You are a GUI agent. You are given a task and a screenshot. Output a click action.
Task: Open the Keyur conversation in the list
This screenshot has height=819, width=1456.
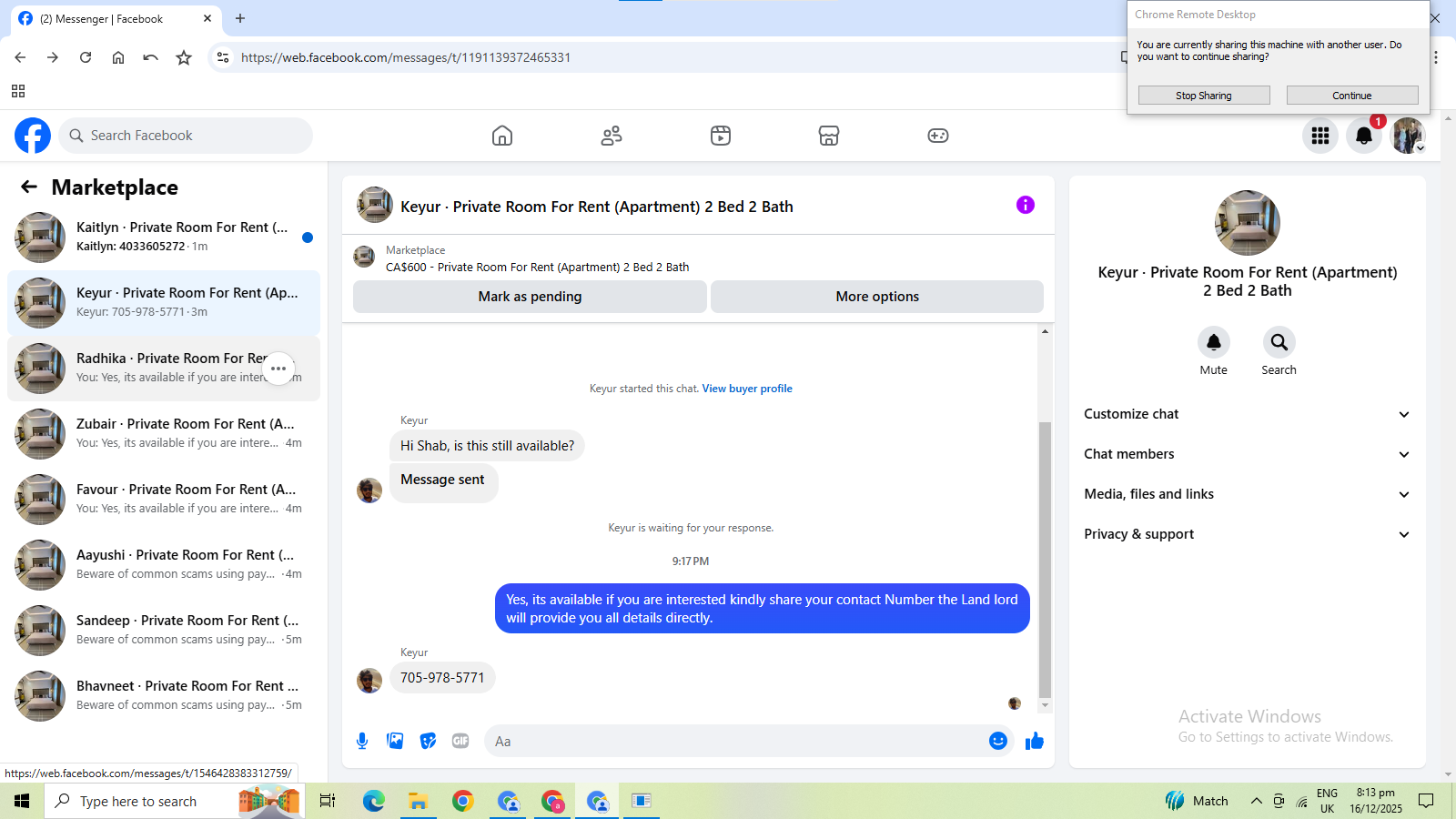(x=164, y=303)
